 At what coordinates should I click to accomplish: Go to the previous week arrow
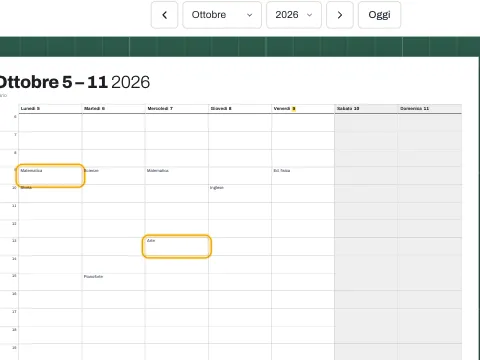point(164,15)
